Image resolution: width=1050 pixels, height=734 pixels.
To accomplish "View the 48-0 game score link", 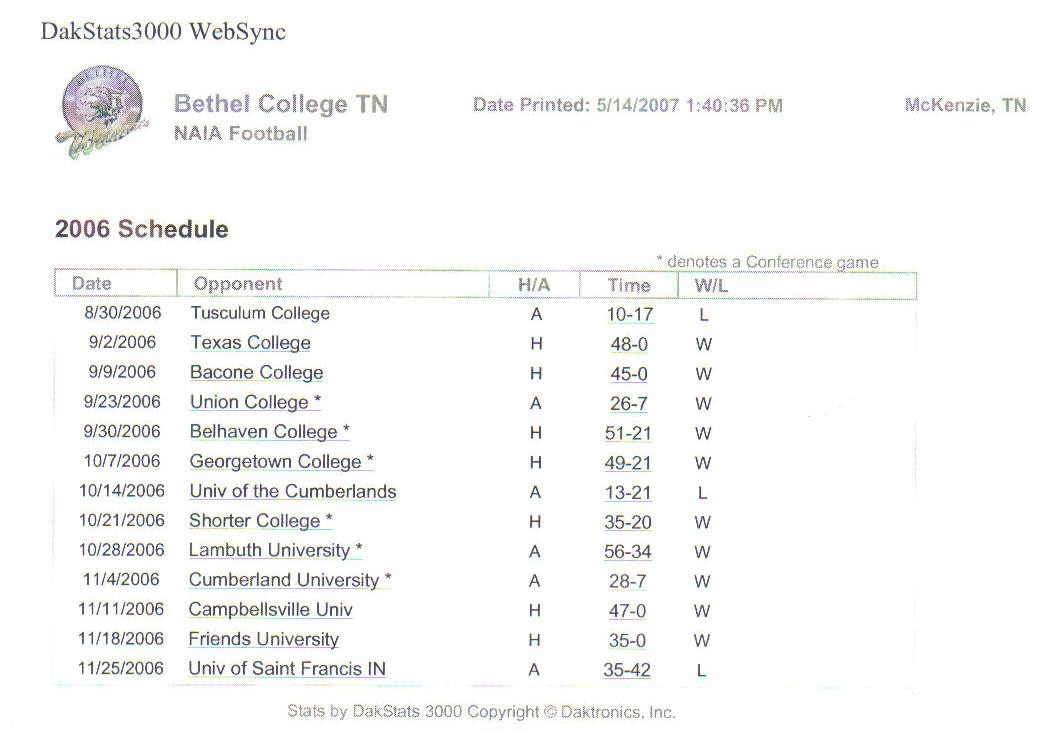I will click(x=629, y=344).
